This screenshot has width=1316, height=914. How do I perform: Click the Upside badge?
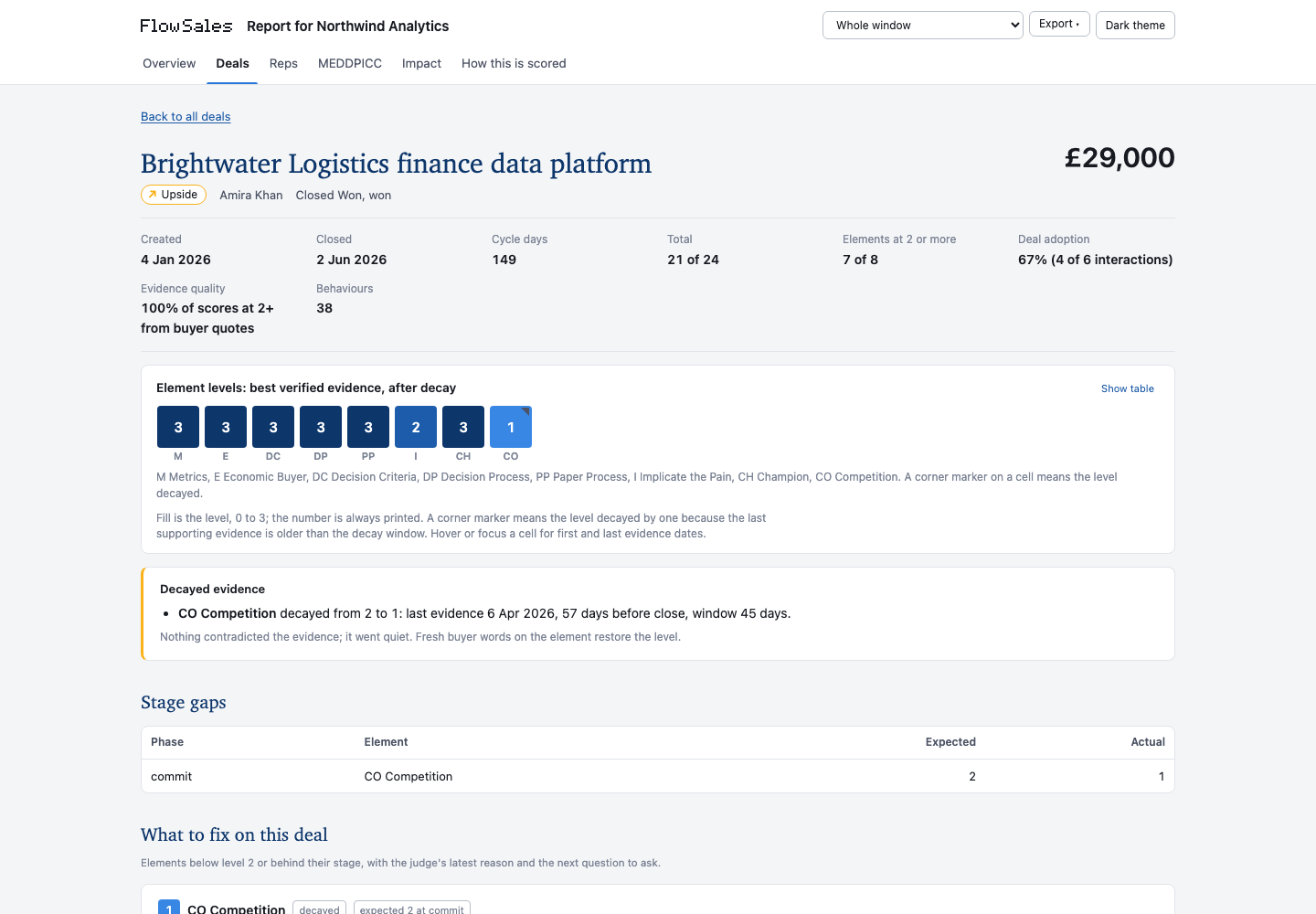point(174,195)
